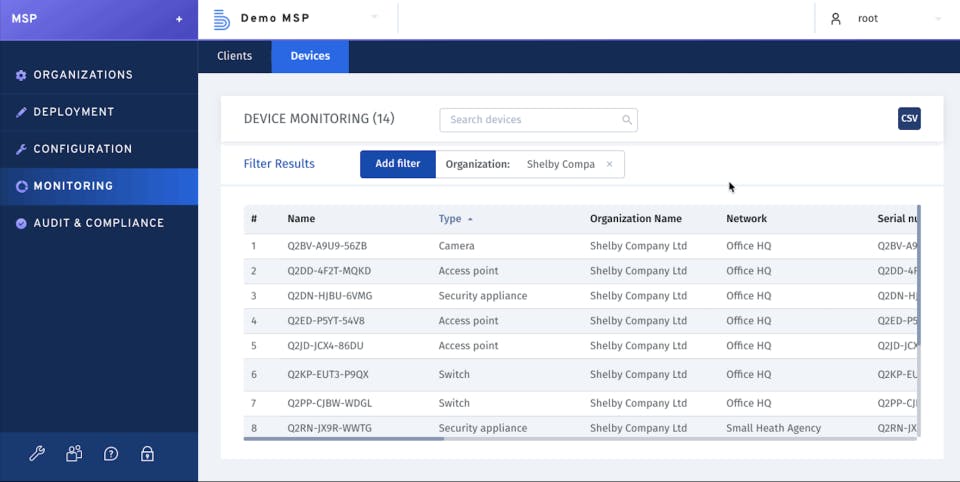Click the Organizations gear icon

point(21,75)
